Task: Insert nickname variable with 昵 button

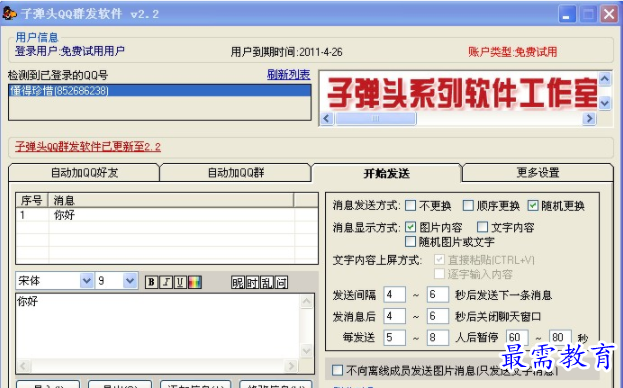Action: 238,282
